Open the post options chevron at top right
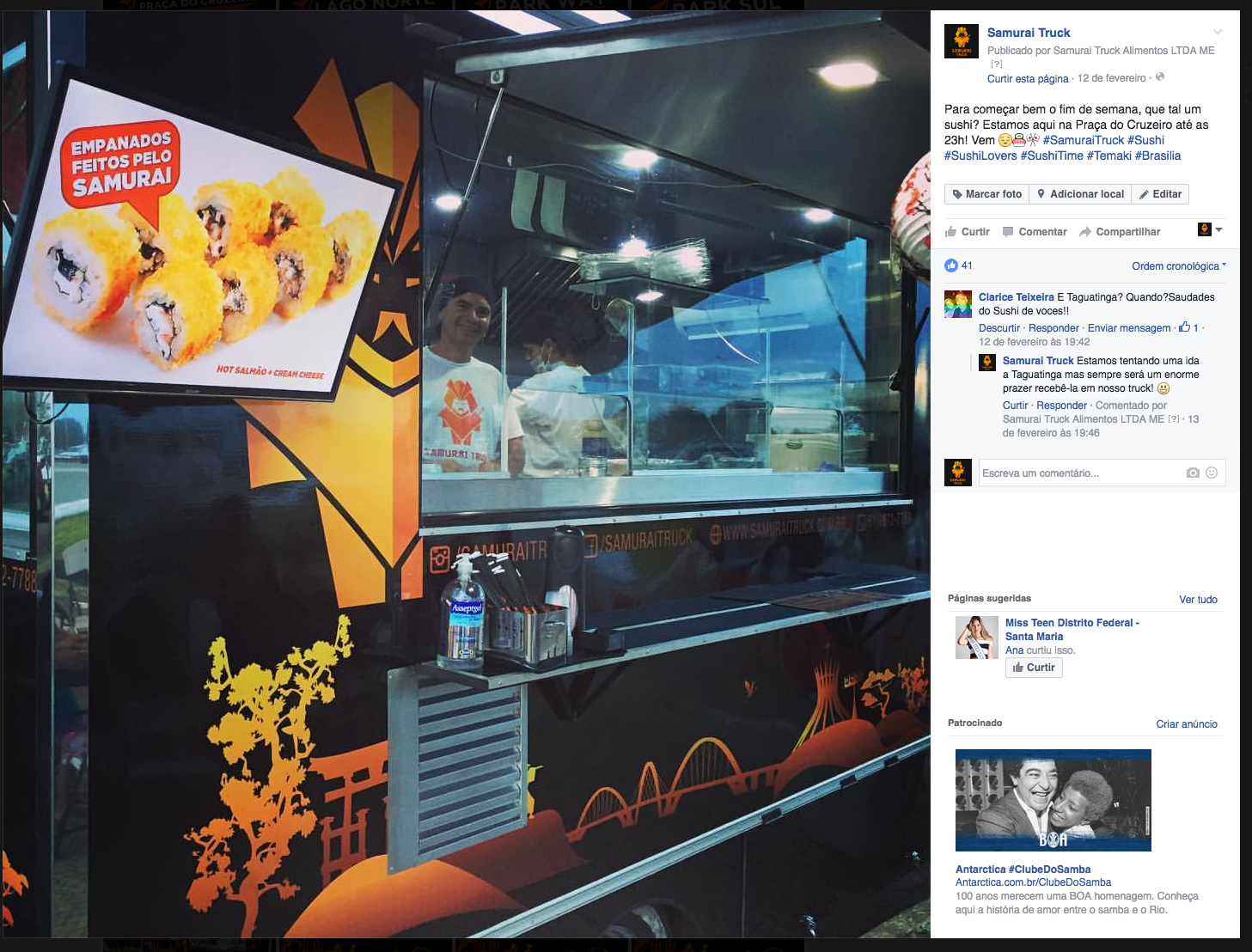This screenshot has height=952, width=1252. (1218, 33)
